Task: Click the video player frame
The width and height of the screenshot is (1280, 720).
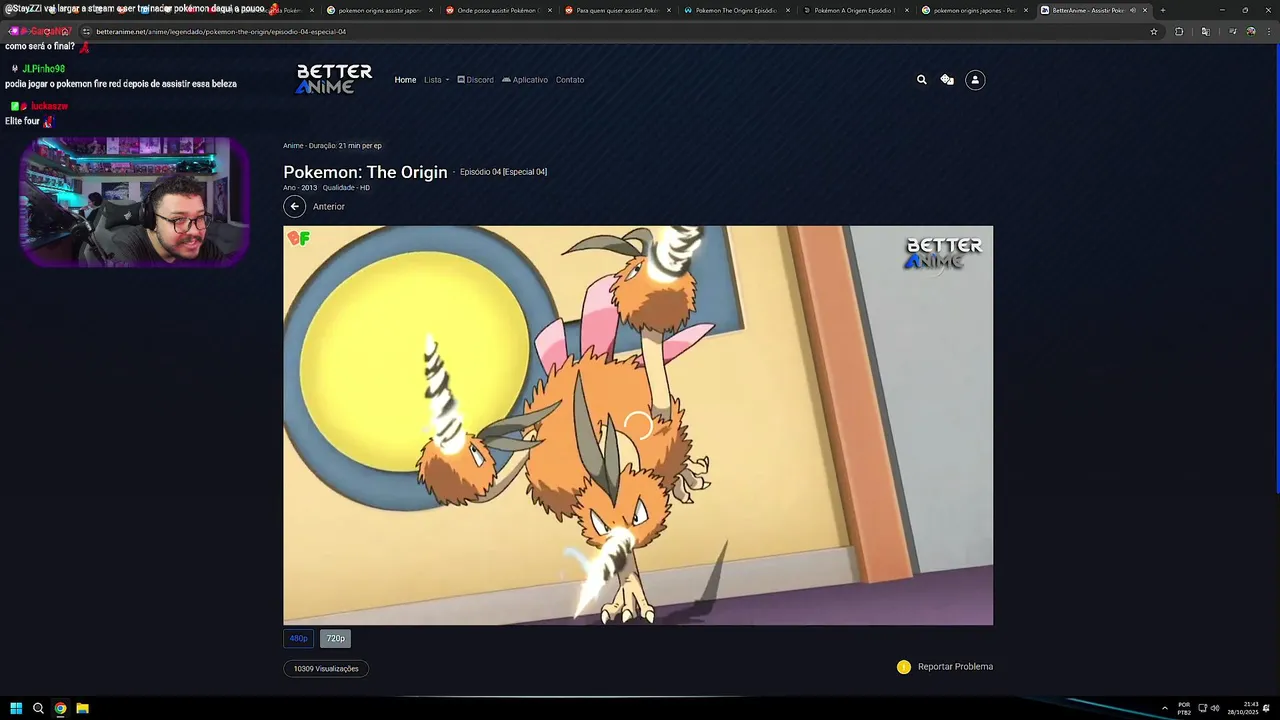Action: 638,425
